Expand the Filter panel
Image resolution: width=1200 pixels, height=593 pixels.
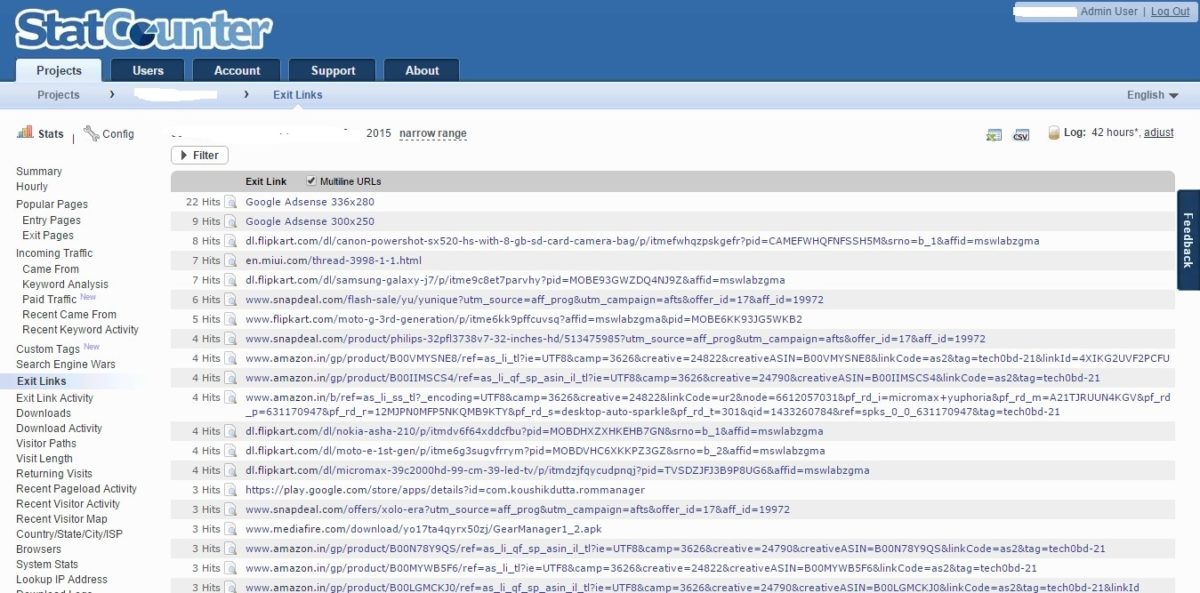coord(200,155)
